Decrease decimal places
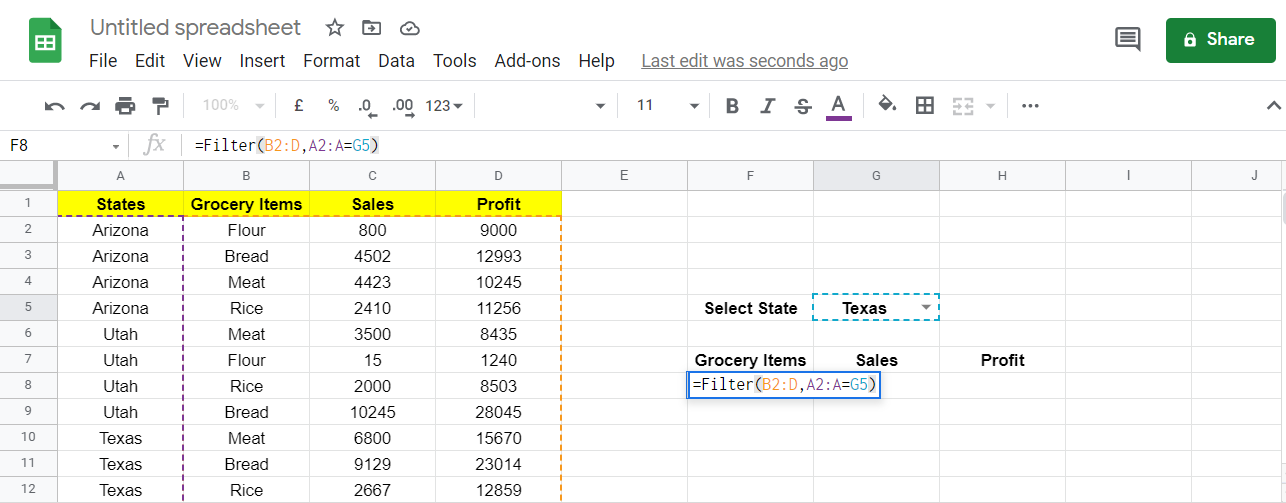 tap(366, 105)
